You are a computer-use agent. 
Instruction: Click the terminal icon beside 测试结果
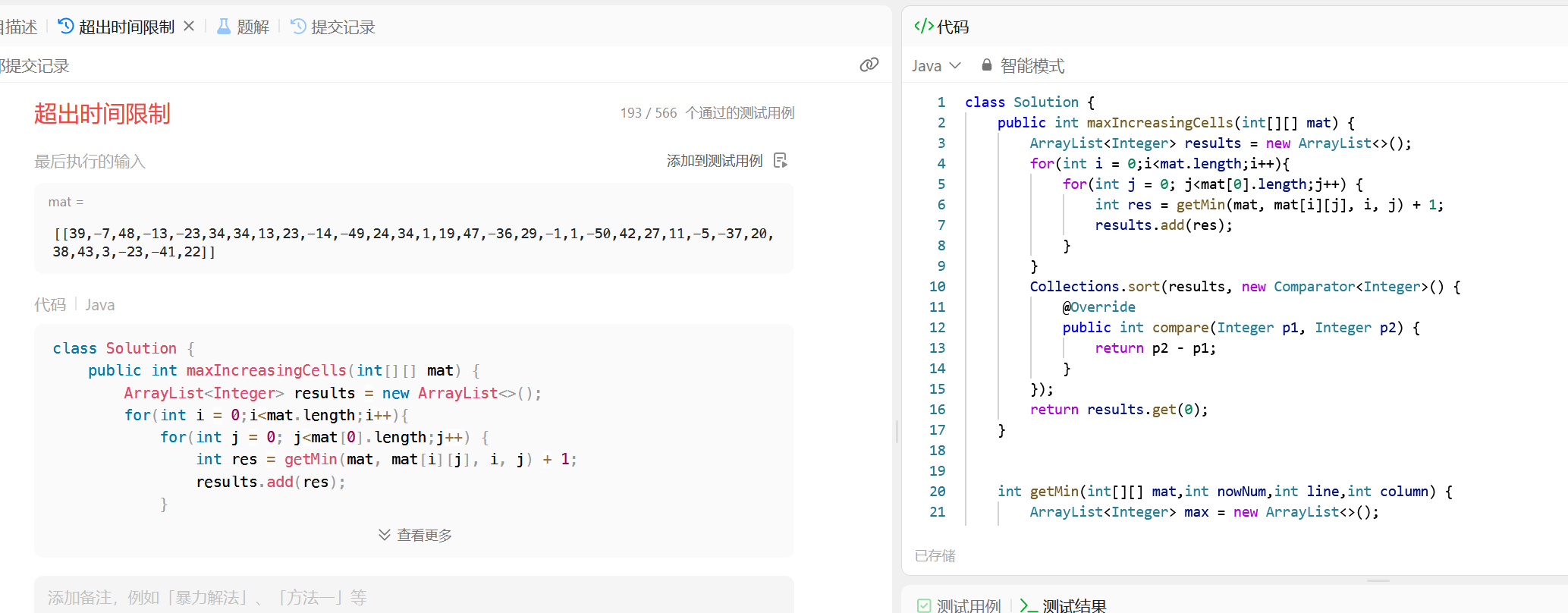(x=1029, y=605)
